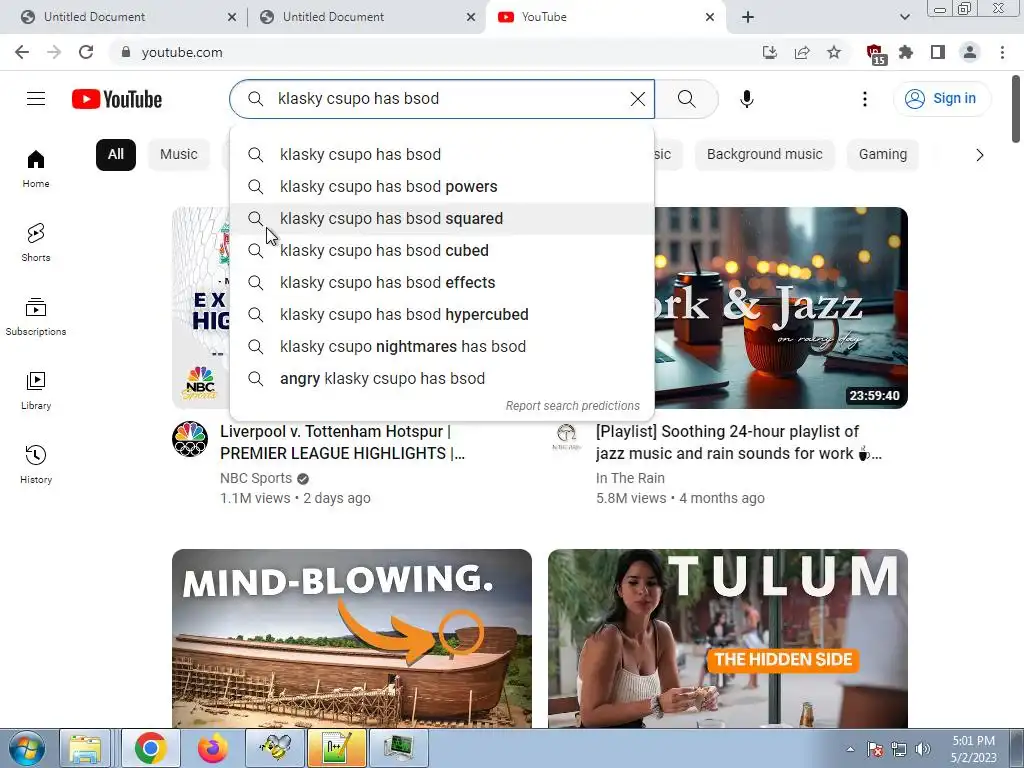
Task: Open Firefox from the taskbar
Action: [x=212, y=748]
